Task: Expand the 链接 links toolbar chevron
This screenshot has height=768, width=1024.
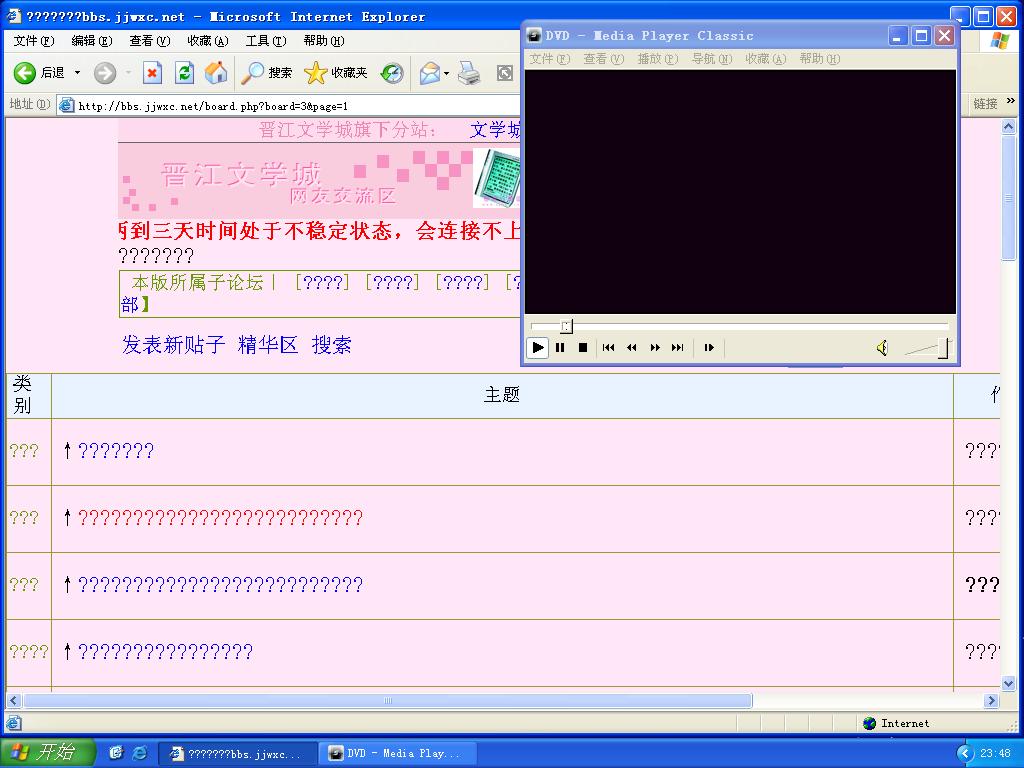Action: coord(1010,101)
